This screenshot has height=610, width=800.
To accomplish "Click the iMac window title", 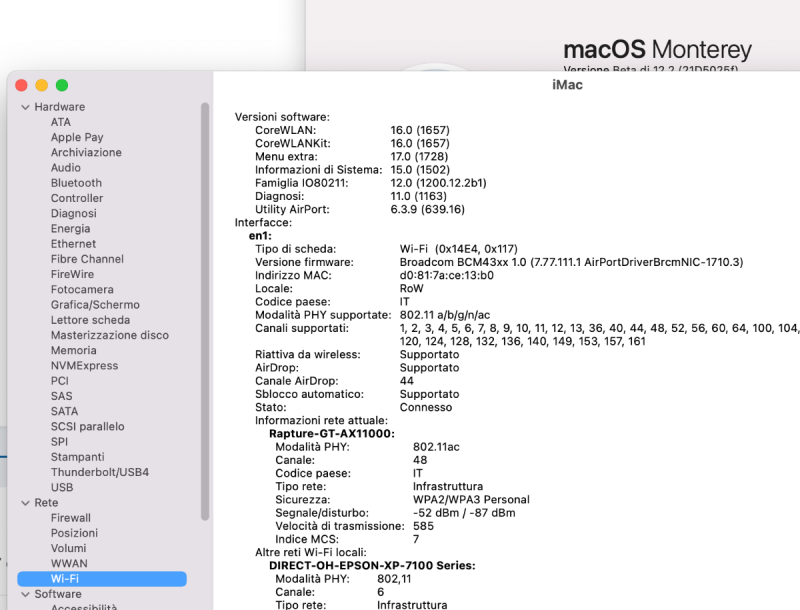I will coord(567,85).
